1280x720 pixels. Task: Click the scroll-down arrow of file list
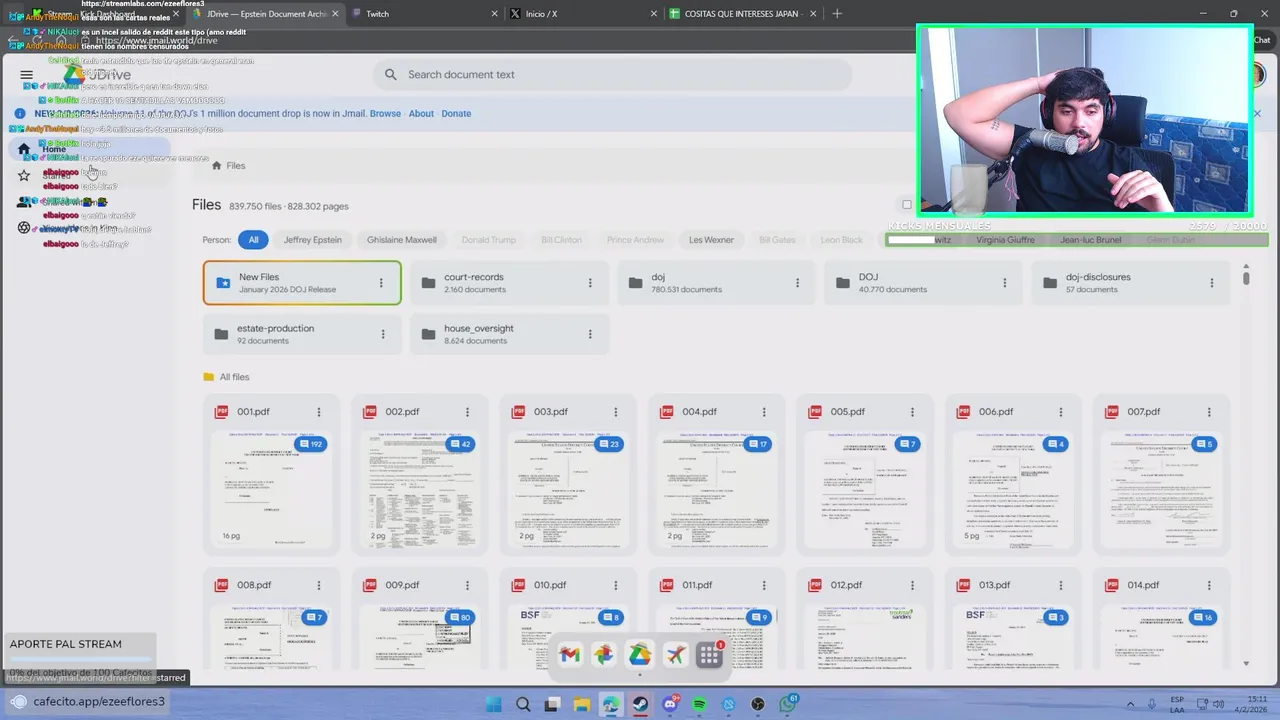[x=1246, y=663]
